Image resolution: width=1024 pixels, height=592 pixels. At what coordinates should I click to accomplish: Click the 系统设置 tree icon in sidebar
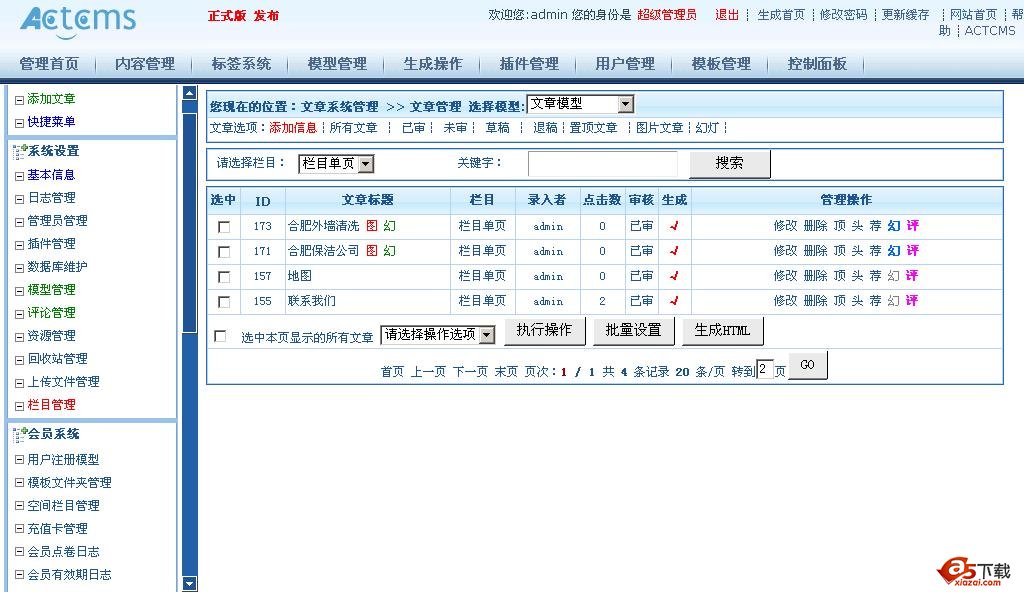click(x=19, y=151)
